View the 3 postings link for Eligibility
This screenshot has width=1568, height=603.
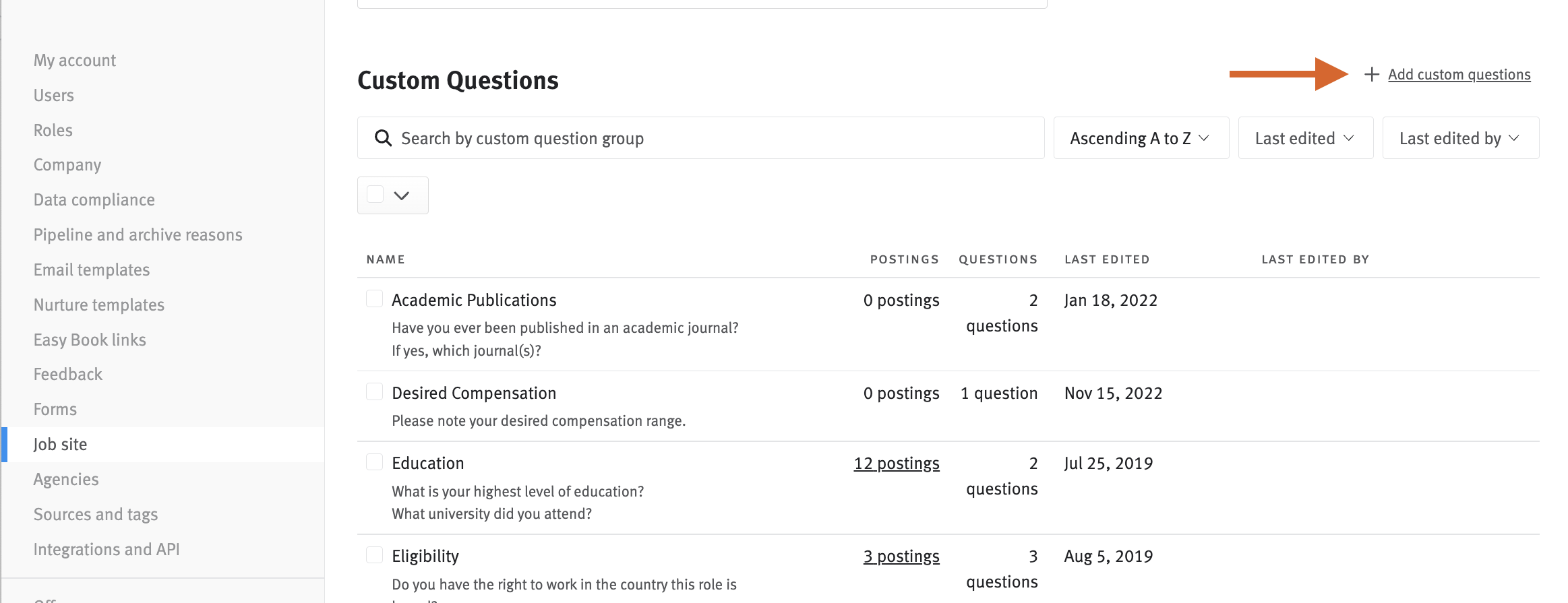tap(901, 557)
